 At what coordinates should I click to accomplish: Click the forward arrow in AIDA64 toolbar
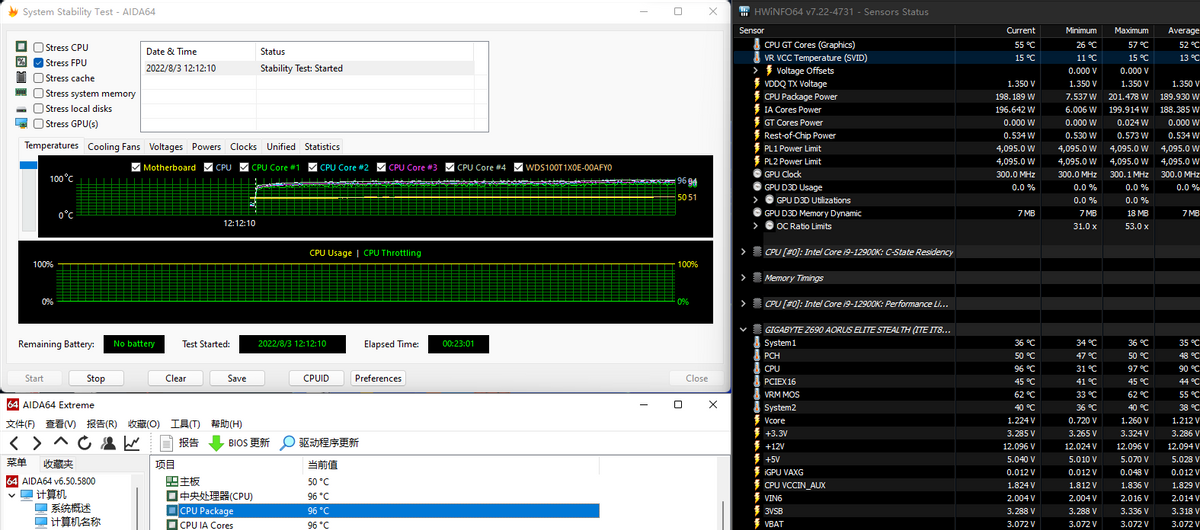(x=36, y=443)
